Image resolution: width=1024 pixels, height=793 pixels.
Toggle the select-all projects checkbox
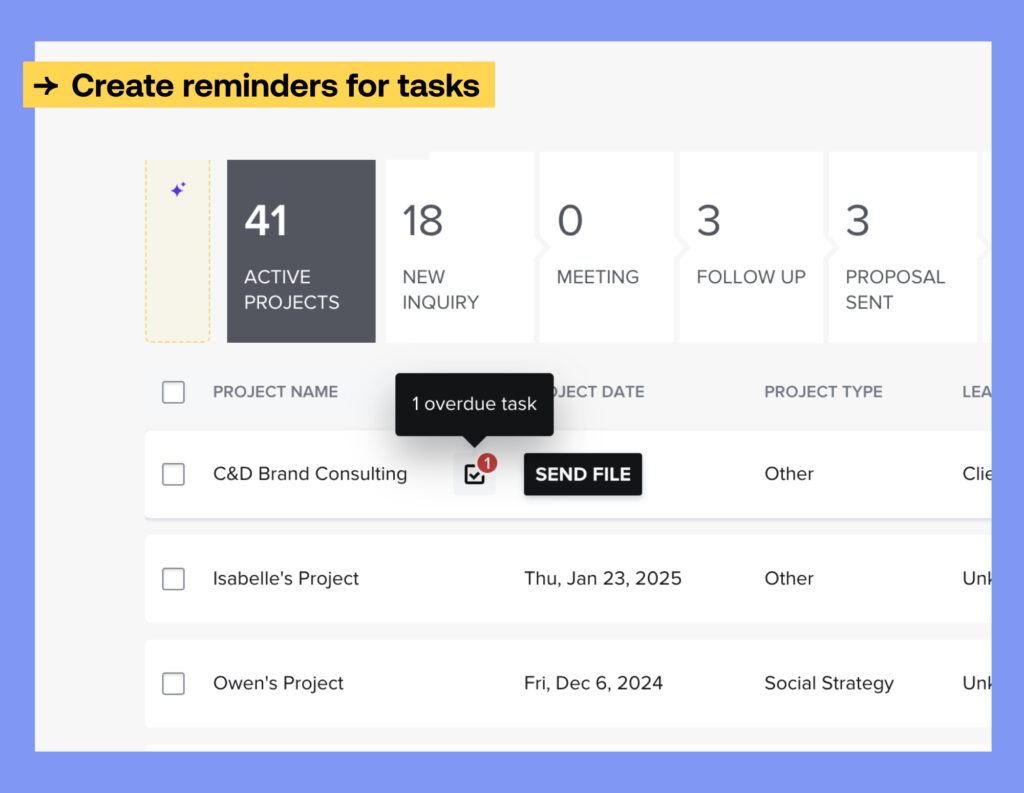(x=173, y=392)
